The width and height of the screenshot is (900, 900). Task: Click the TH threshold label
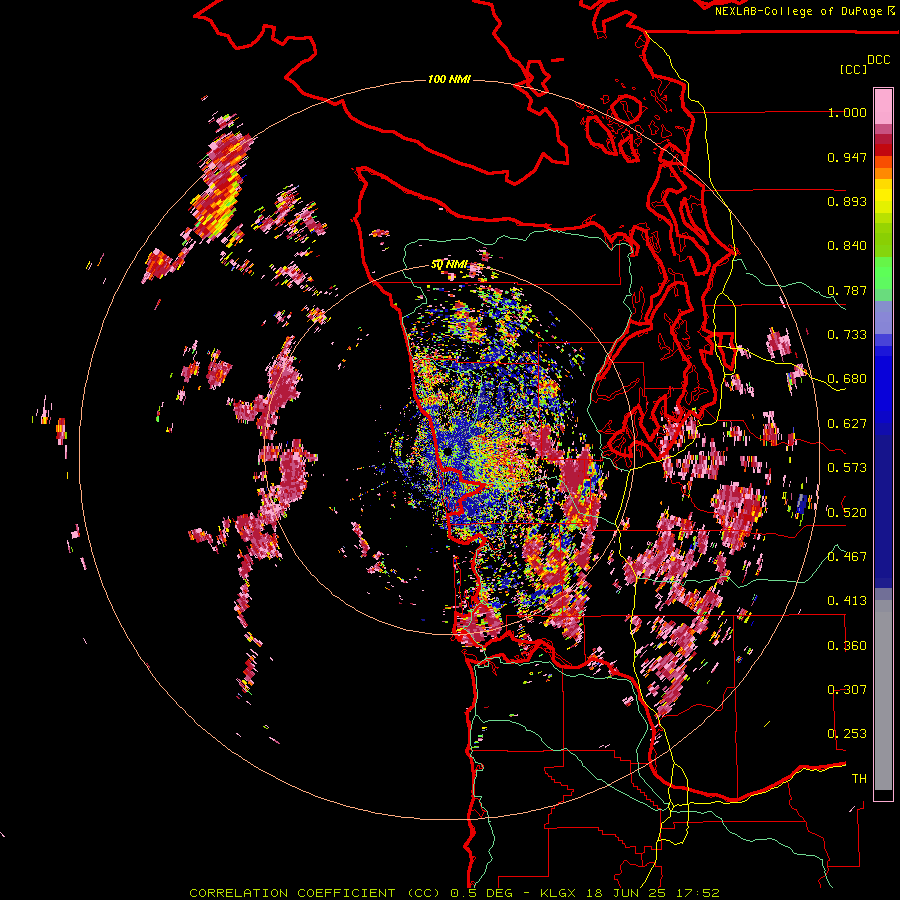[859, 779]
